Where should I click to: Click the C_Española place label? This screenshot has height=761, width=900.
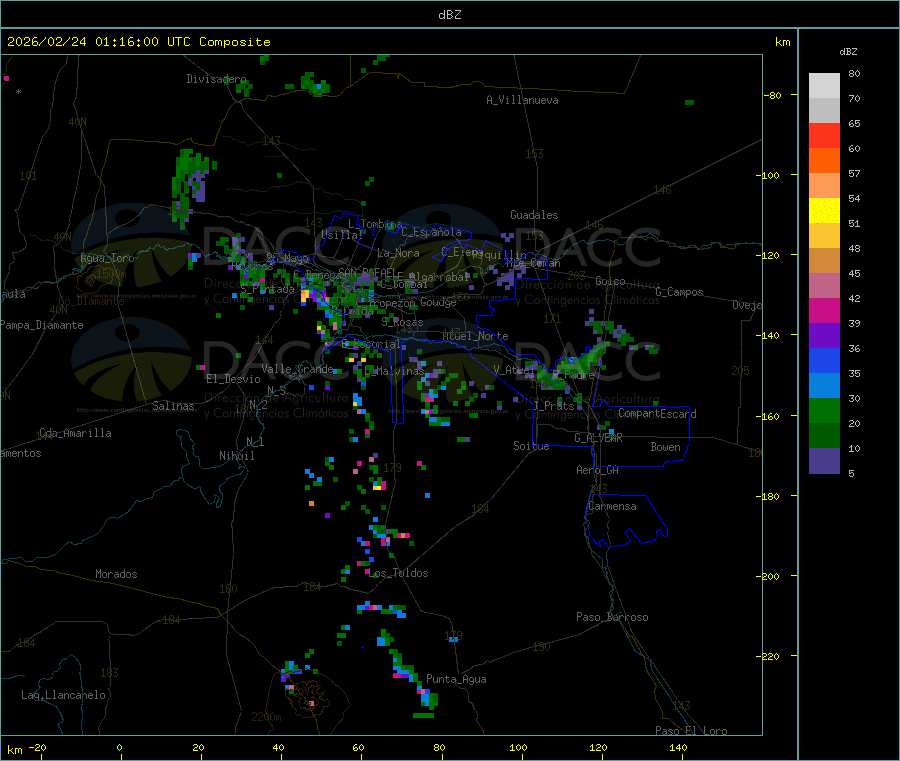coord(431,232)
